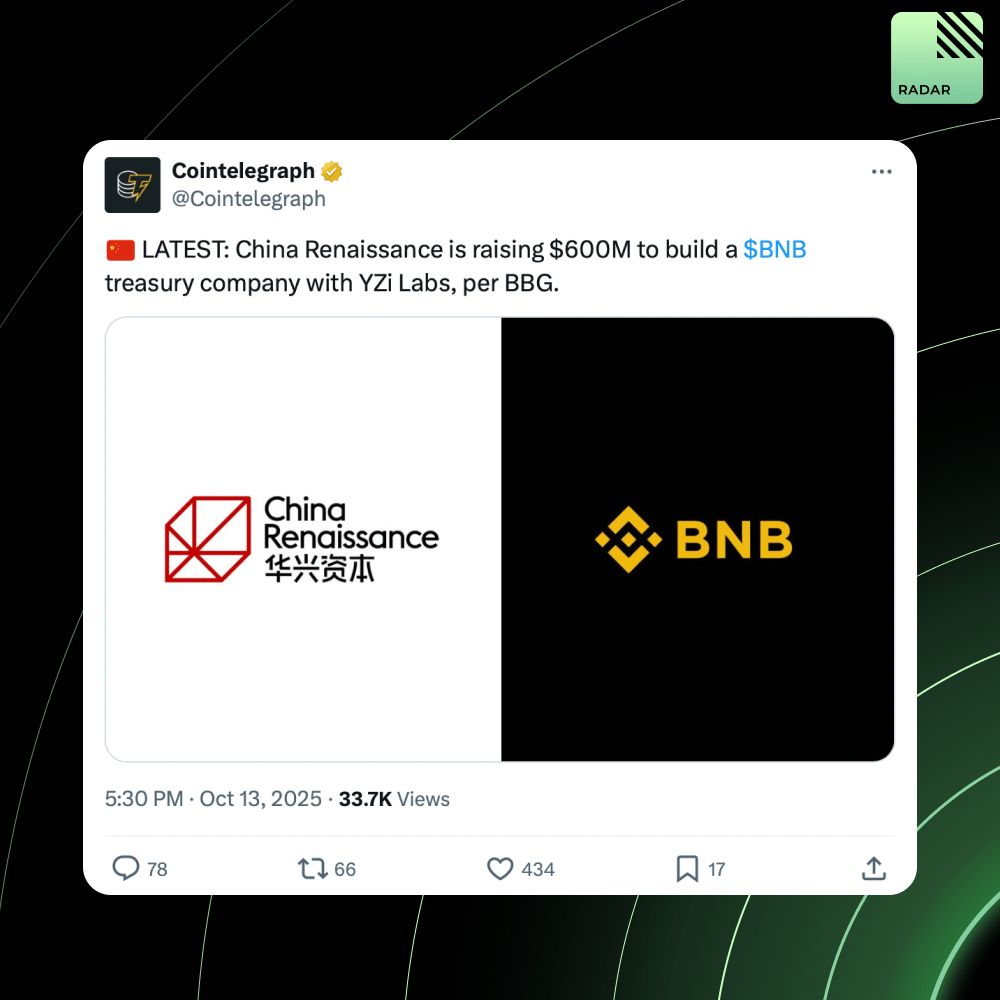Open the China Renaissance logo image

coord(304,540)
